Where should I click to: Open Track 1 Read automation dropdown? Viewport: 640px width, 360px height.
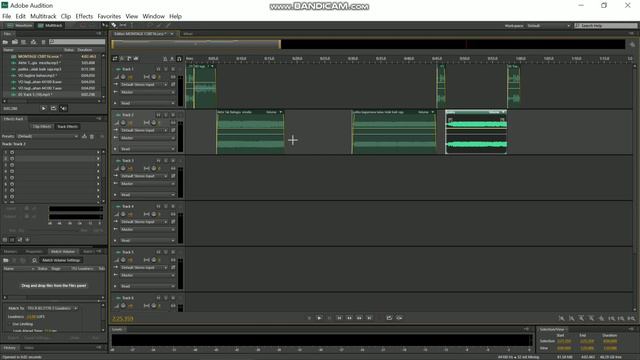coord(147,103)
